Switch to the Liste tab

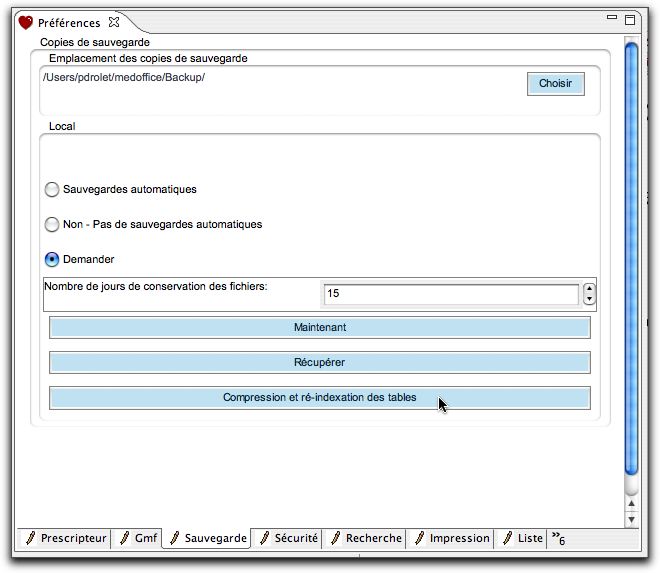click(522, 538)
